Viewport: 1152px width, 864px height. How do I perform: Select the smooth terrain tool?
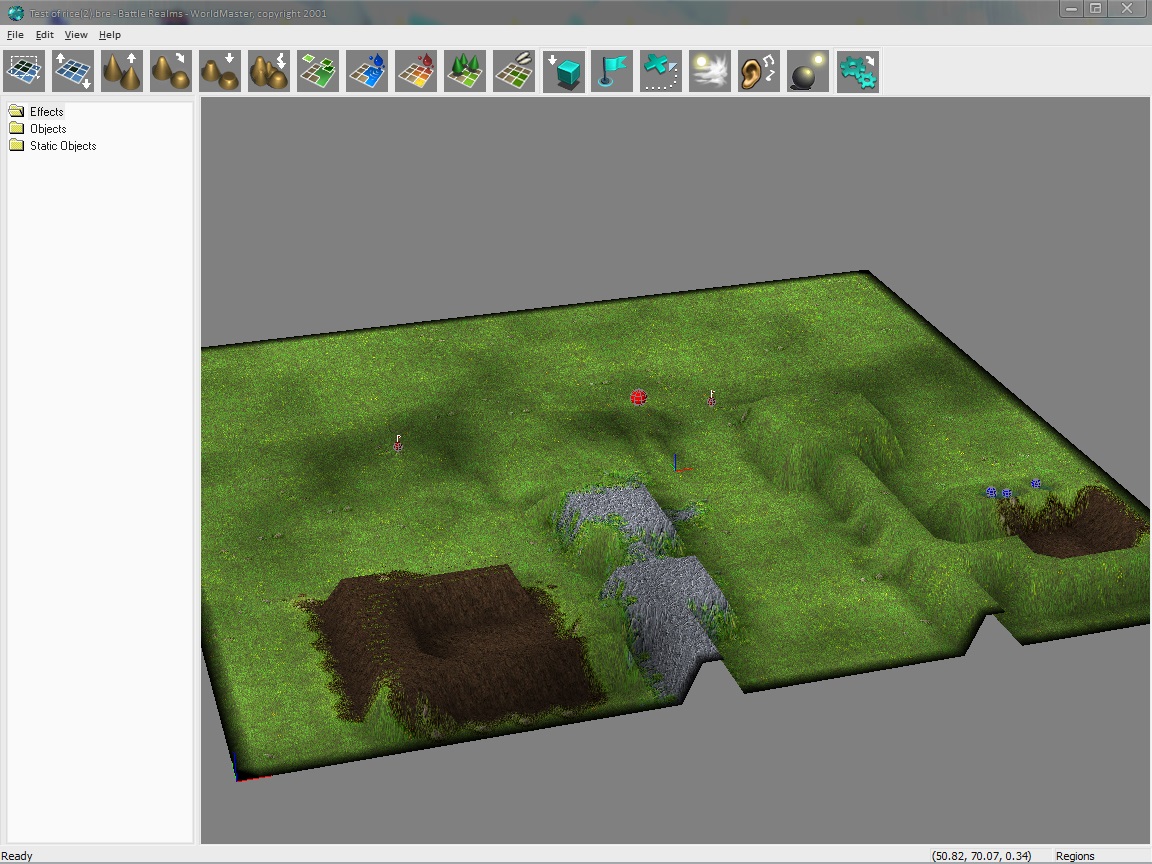click(x=170, y=71)
